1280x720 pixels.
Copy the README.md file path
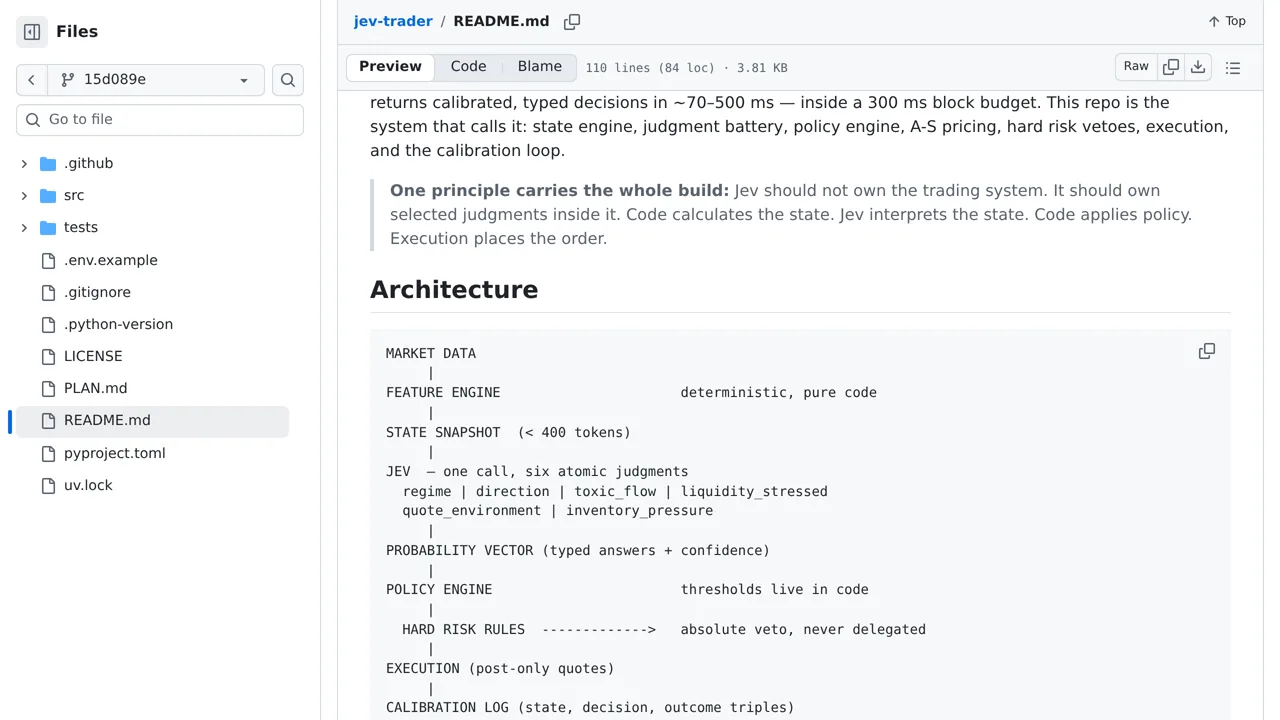pos(572,22)
